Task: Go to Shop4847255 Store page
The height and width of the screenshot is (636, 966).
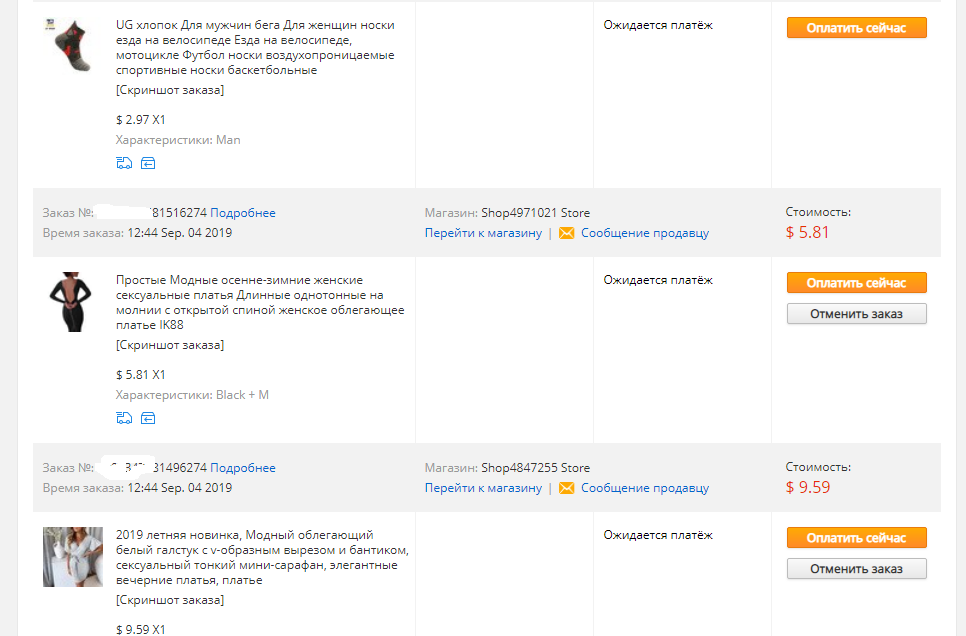Action: pos(483,488)
